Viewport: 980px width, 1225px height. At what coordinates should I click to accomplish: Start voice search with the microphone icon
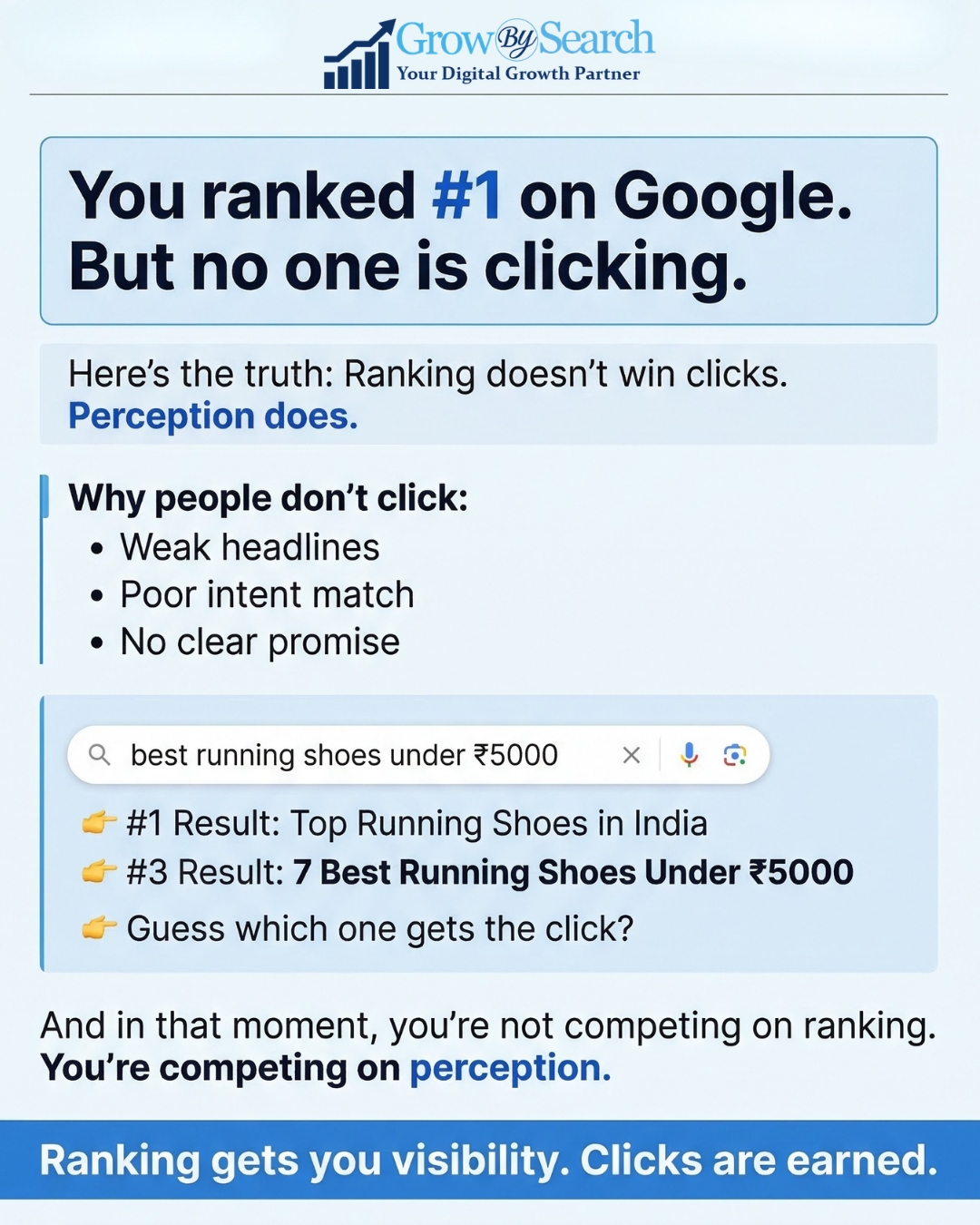coord(690,755)
